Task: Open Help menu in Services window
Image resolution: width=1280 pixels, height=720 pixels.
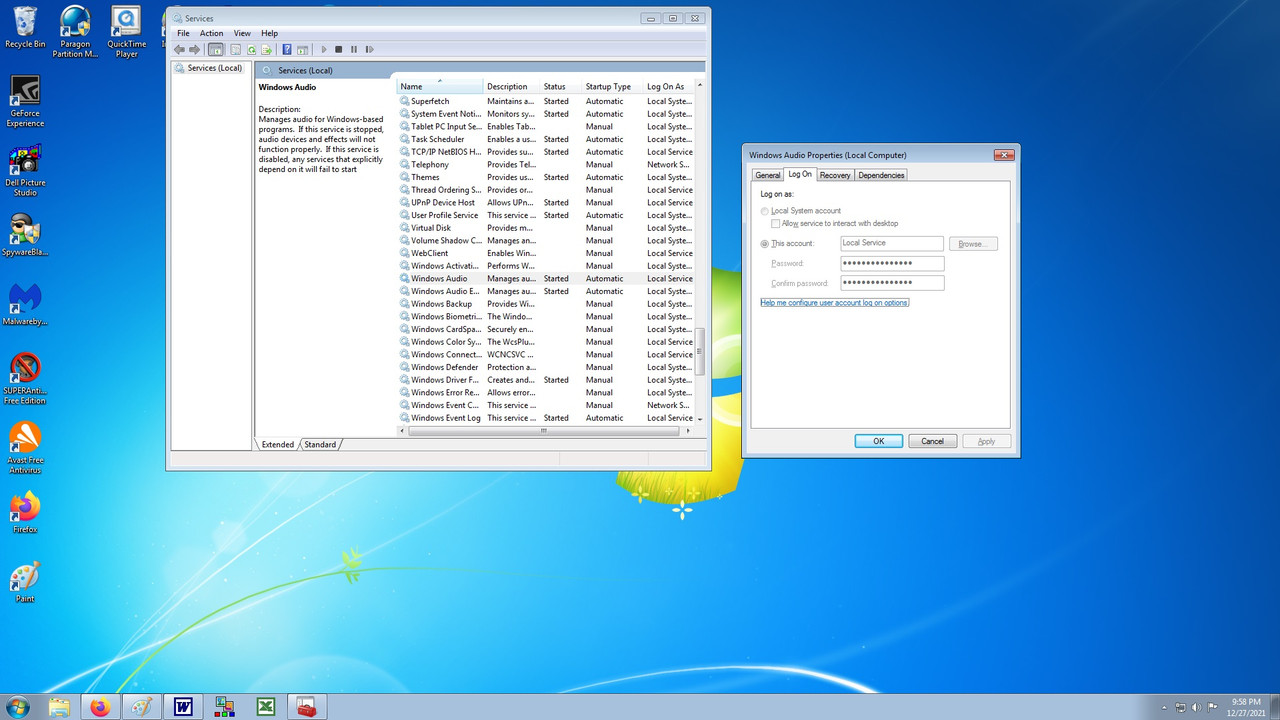Action: [x=269, y=33]
